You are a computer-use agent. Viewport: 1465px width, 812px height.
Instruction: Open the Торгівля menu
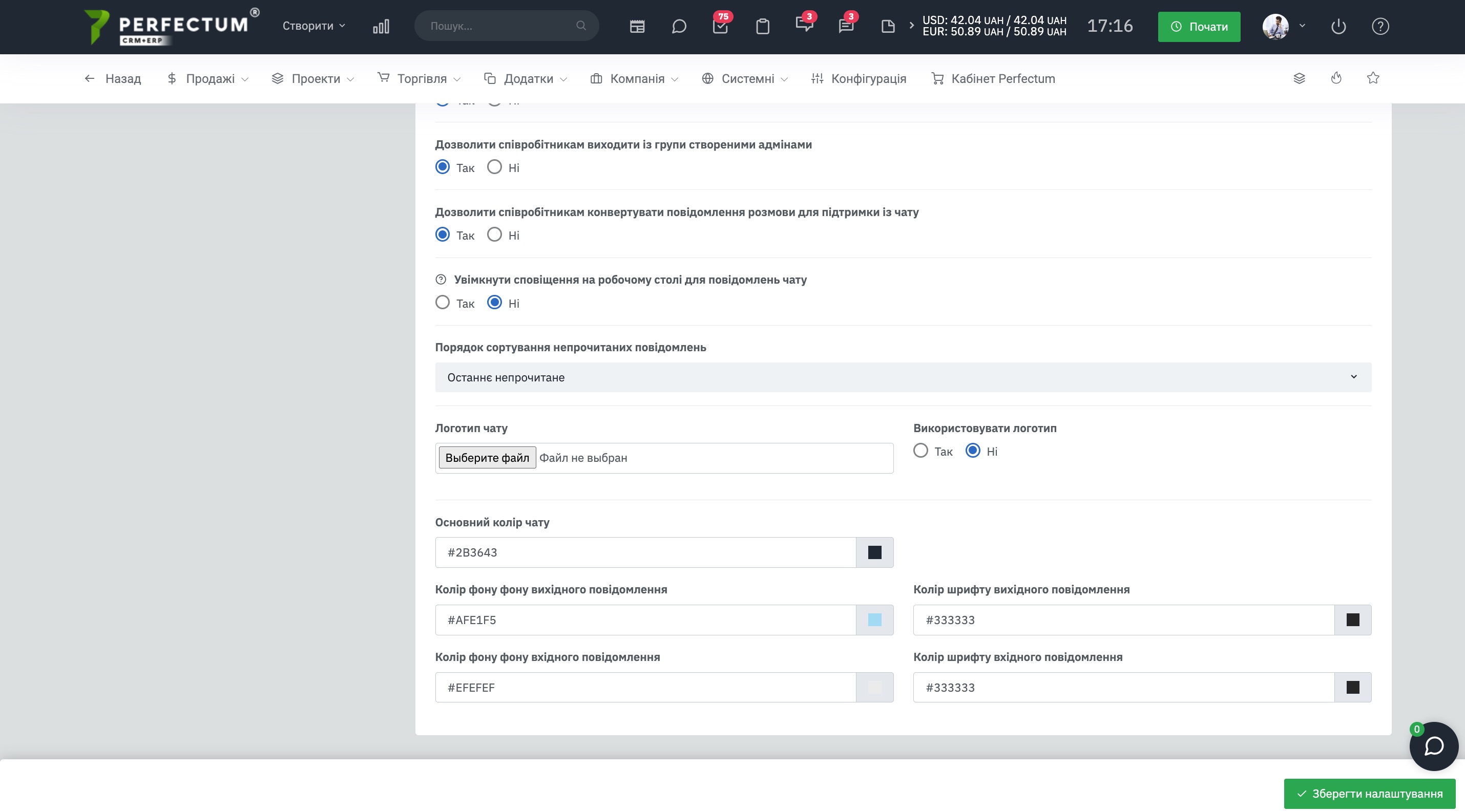419,78
